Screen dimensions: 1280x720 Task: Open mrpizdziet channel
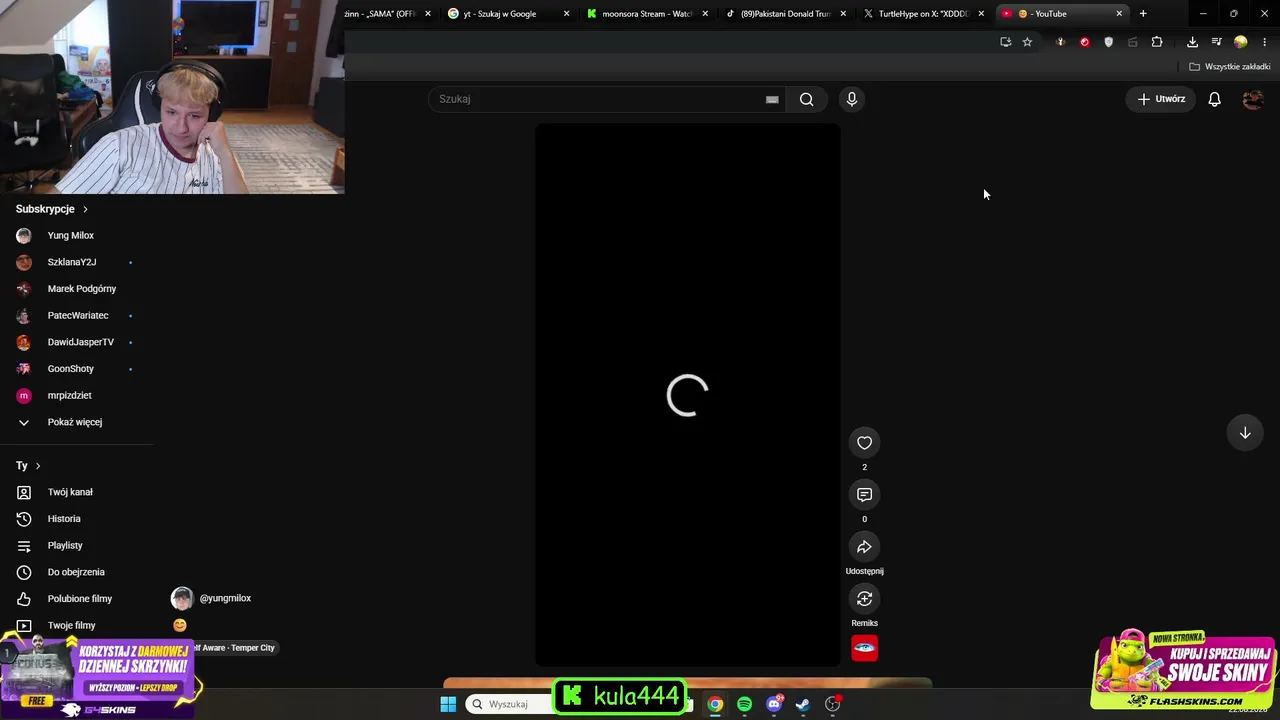coord(69,396)
